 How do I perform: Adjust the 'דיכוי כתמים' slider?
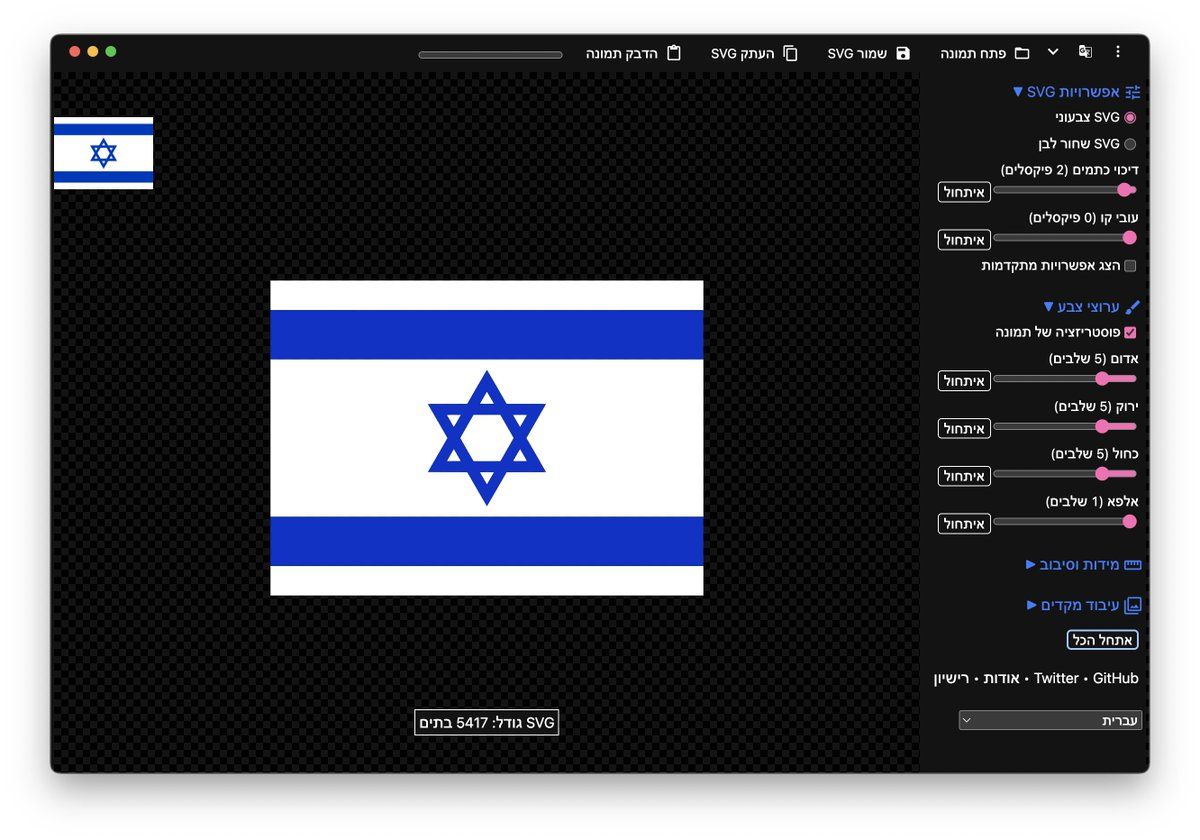(1065, 190)
